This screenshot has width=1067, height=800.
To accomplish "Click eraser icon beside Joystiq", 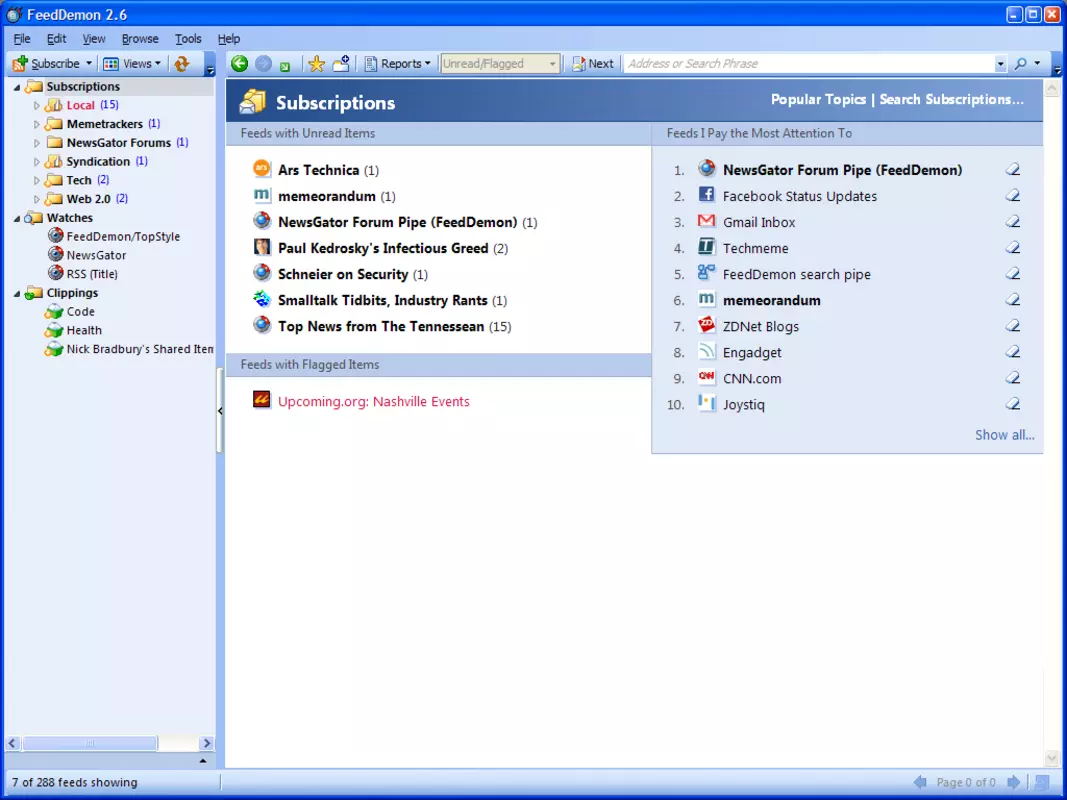I will pyautogui.click(x=1013, y=404).
